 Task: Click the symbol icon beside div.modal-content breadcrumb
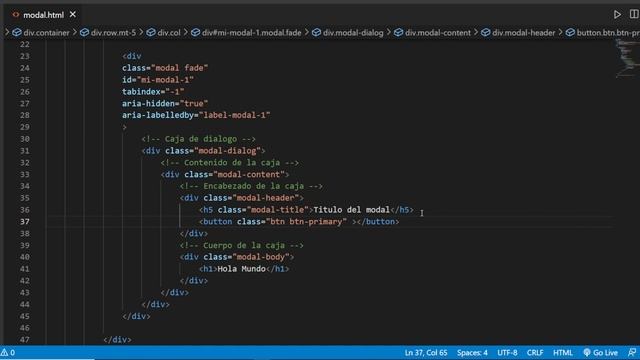click(398, 33)
